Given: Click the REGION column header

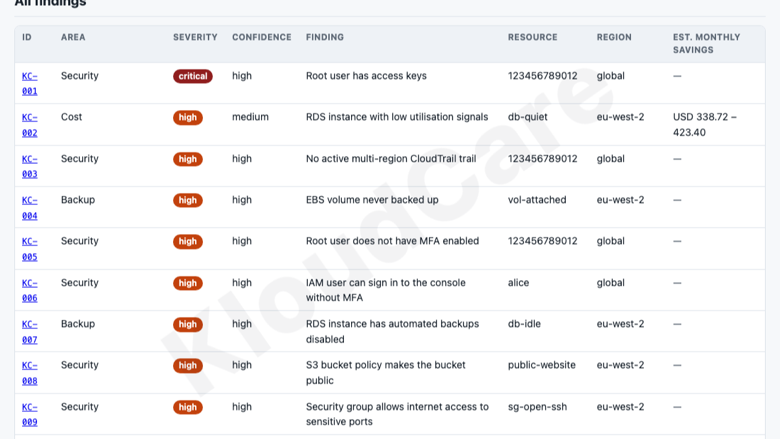Looking at the screenshot, I should 614,37.
